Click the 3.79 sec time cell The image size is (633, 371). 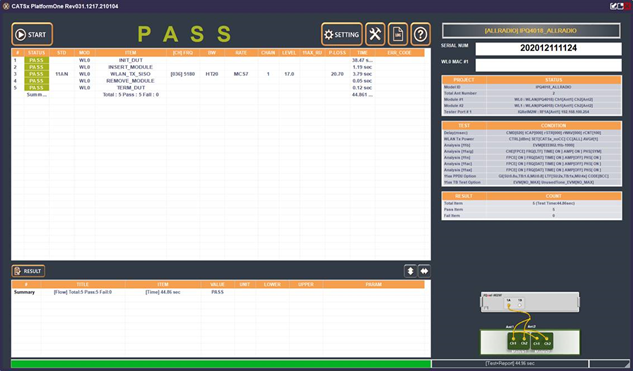point(362,74)
